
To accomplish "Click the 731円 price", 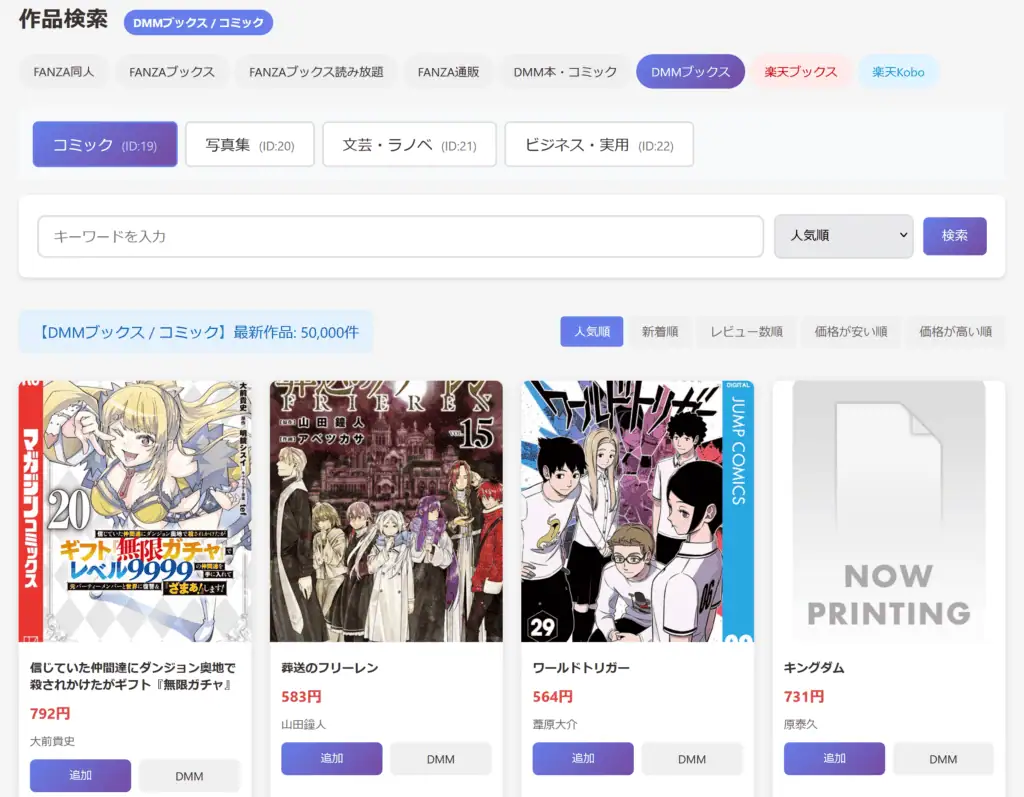I will pyautogui.click(x=804, y=696).
